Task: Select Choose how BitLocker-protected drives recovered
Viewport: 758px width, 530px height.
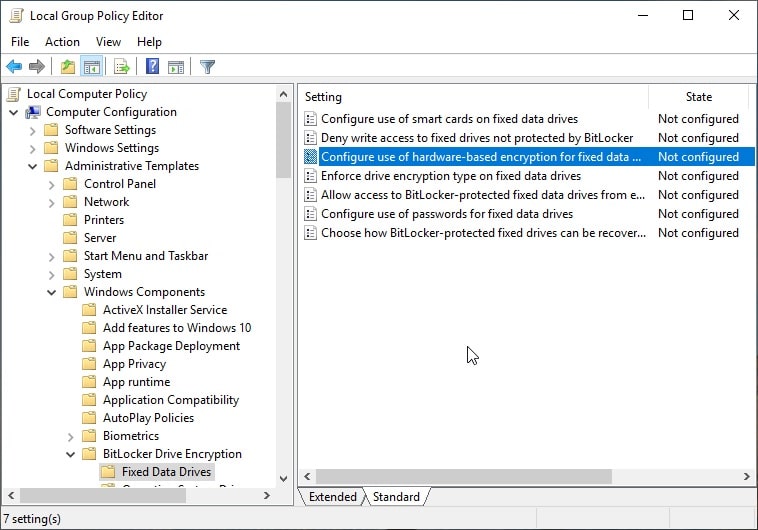Action: 483,233
